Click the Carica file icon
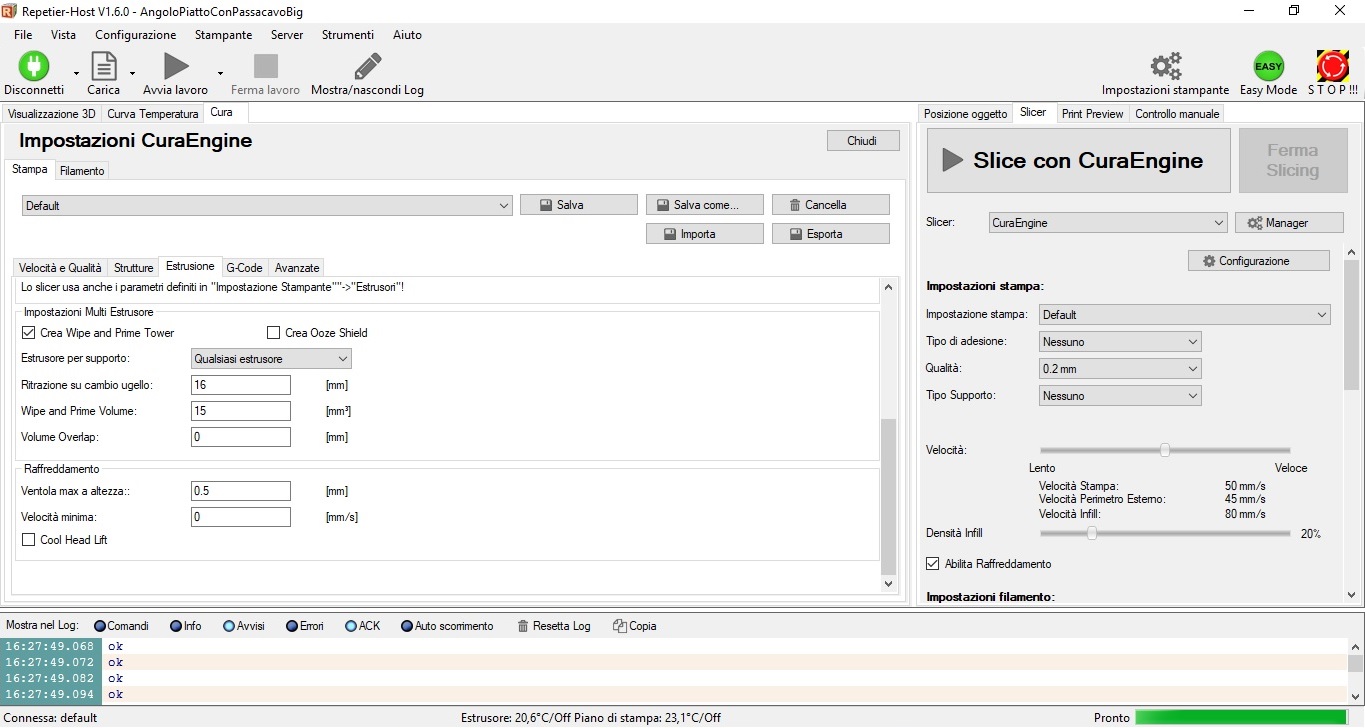The height and width of the screenshot is (728, 1365). (103, 67)
